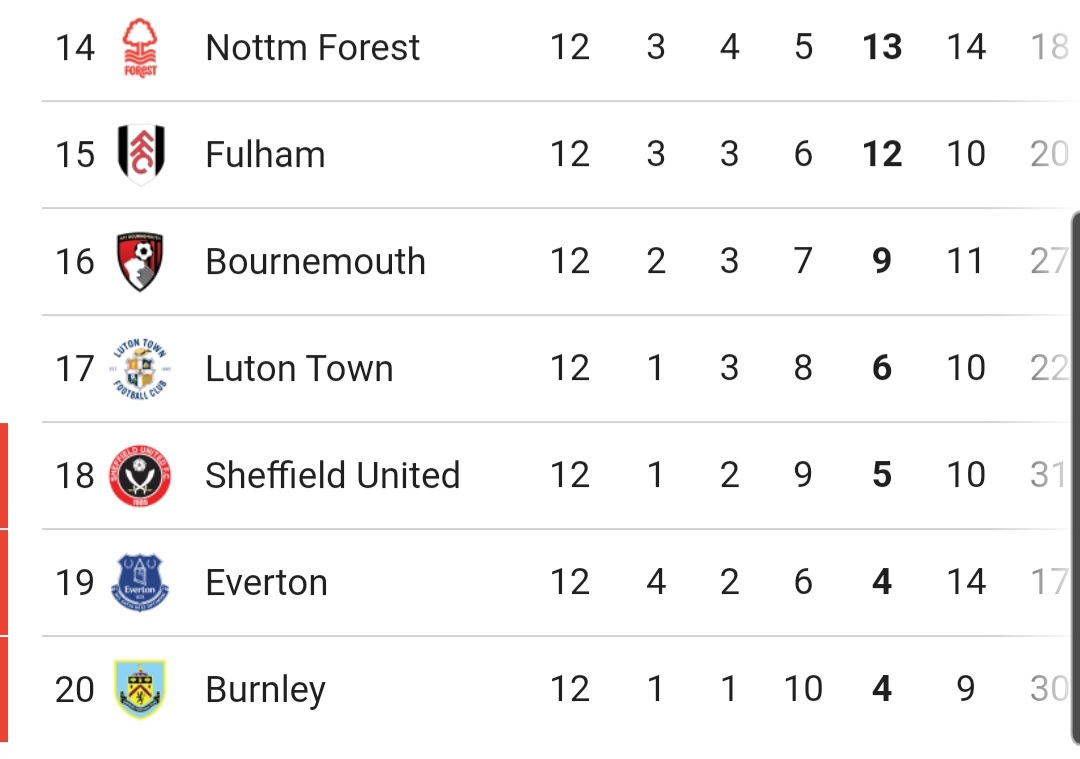The image size is (1080, 759).
Task: Open the Burnley team page
Action: pyautogui.click(x=265, y=689)
